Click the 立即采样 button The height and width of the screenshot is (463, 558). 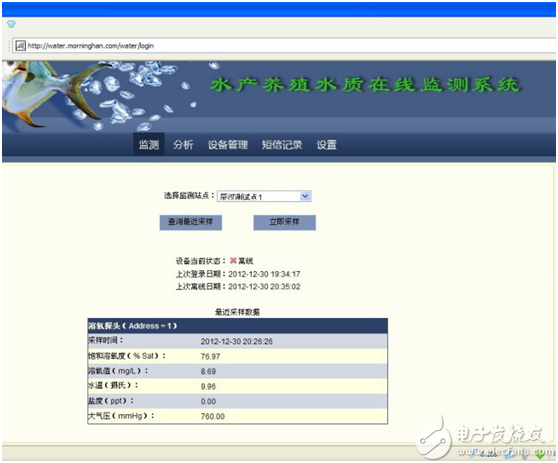(284, 222)
